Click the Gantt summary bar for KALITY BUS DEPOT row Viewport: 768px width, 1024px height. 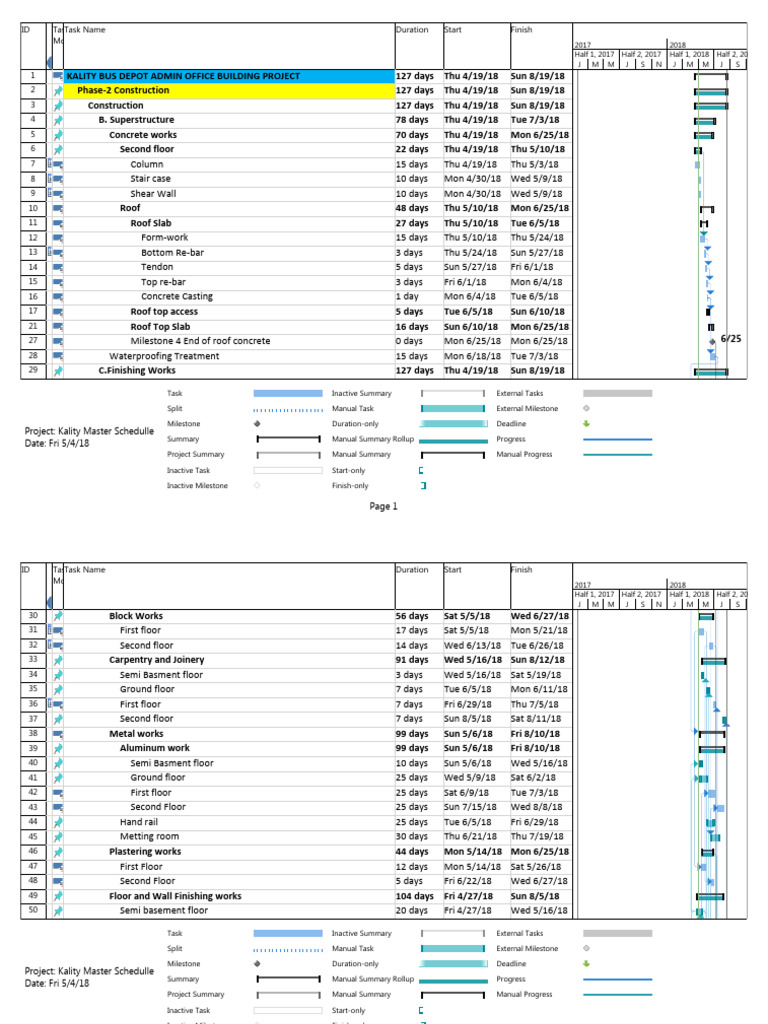coord(711,76)
